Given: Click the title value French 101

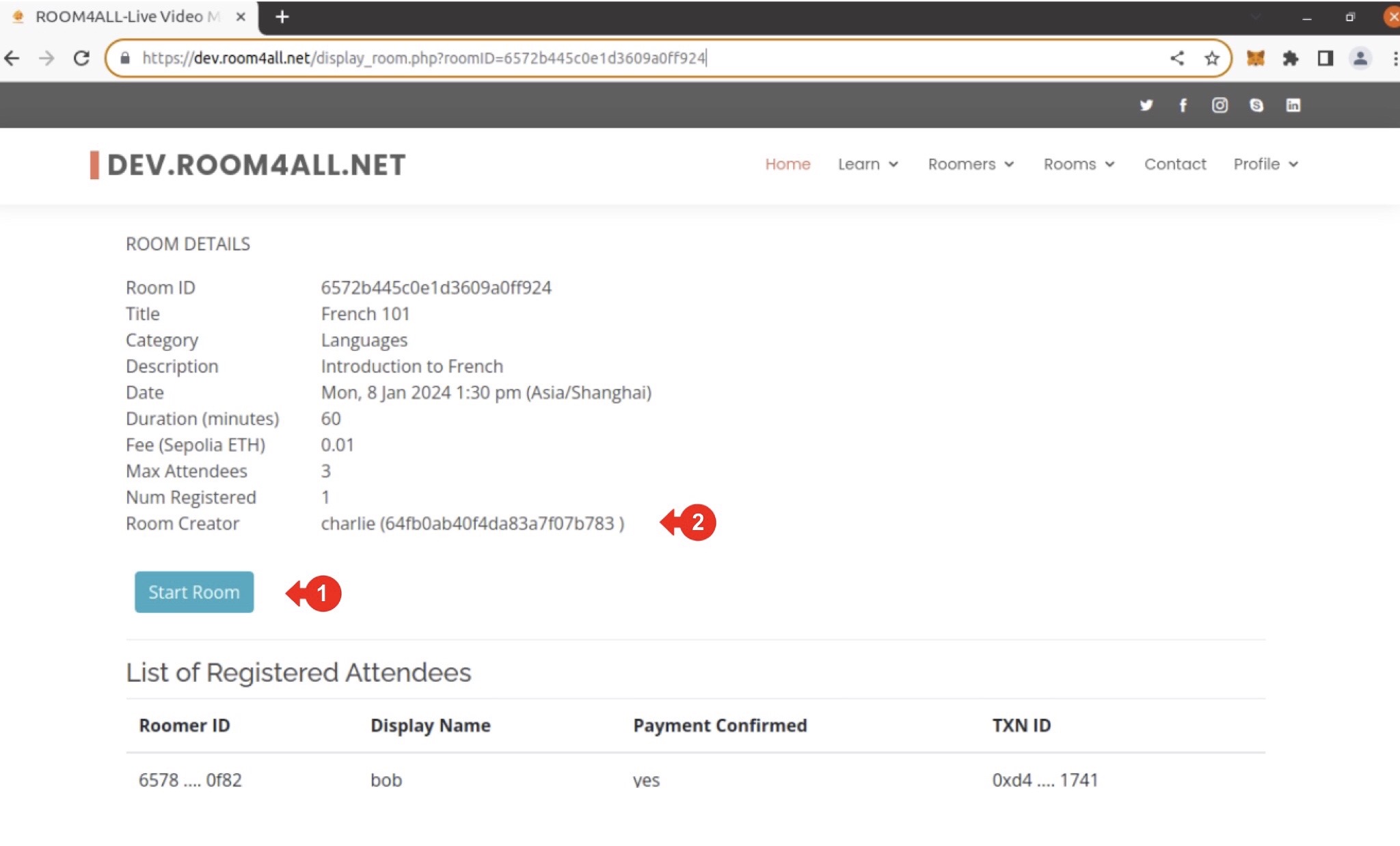Looking at the screenshot, I should click(x=365, y=314).
